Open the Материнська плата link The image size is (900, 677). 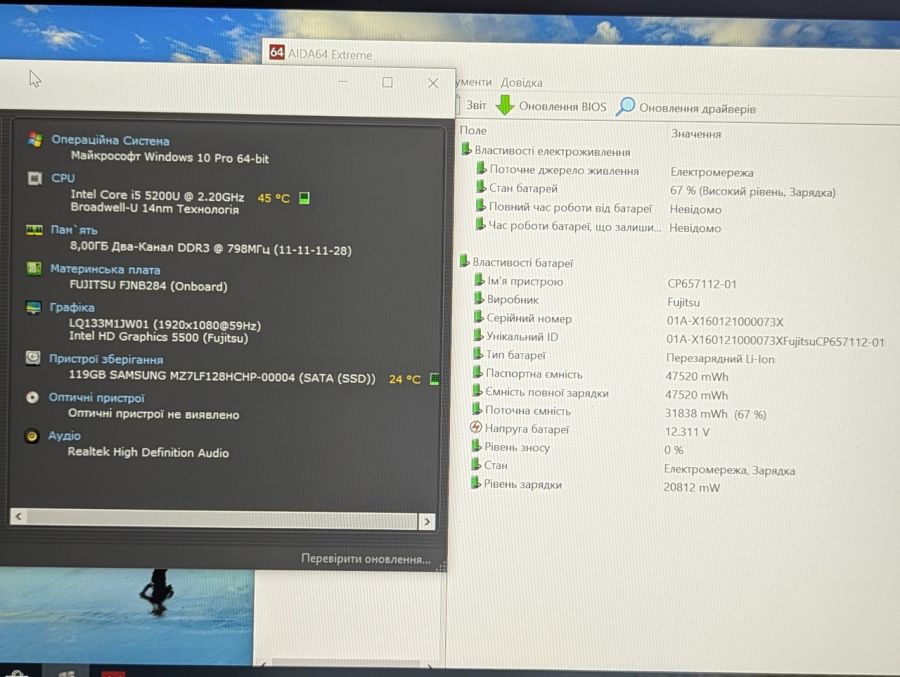(105, 269)
